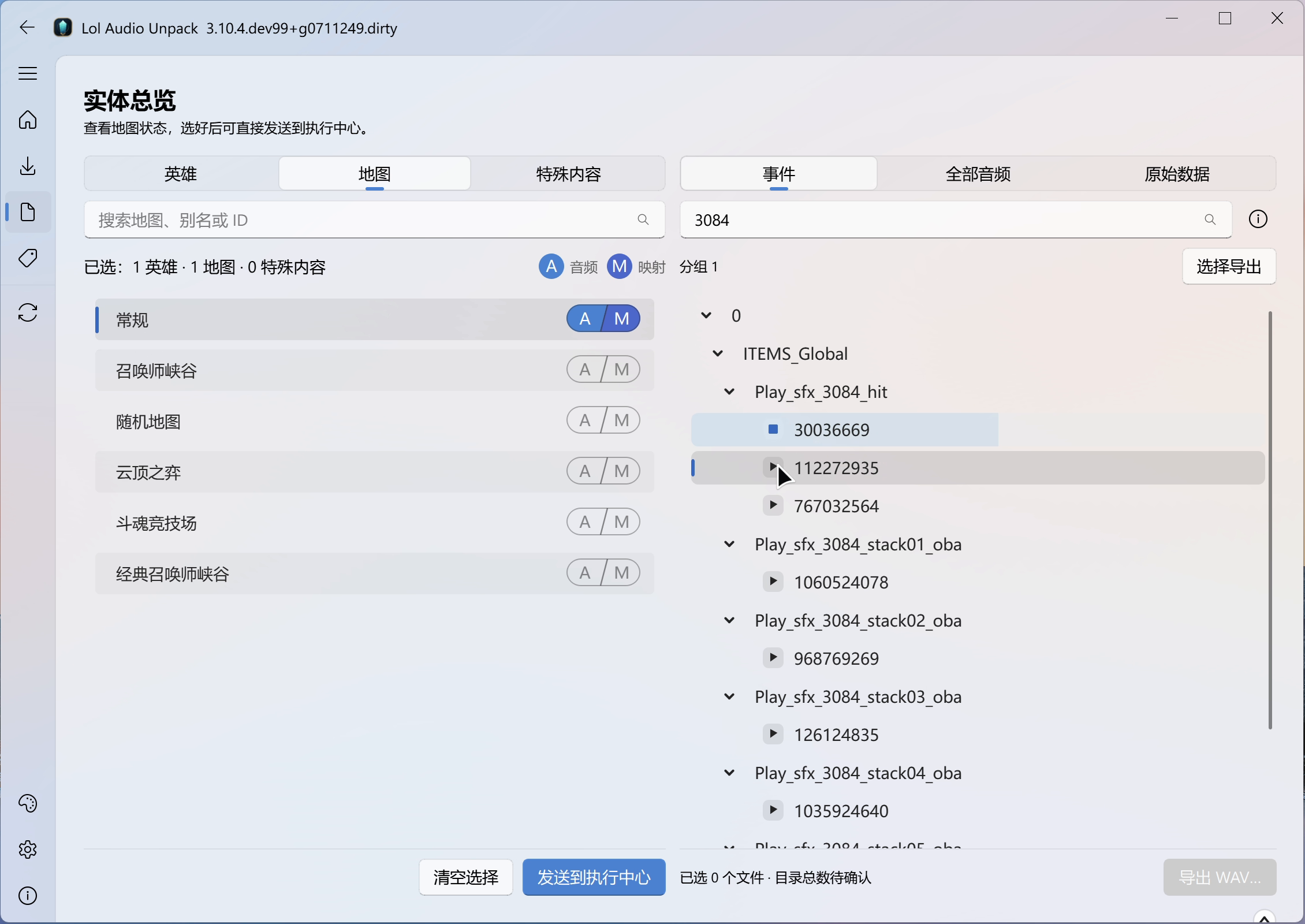Collapse Play_sfx_3084_hit node
Viewport: 1305px width, 924px height.
click(x=729, y=392)
